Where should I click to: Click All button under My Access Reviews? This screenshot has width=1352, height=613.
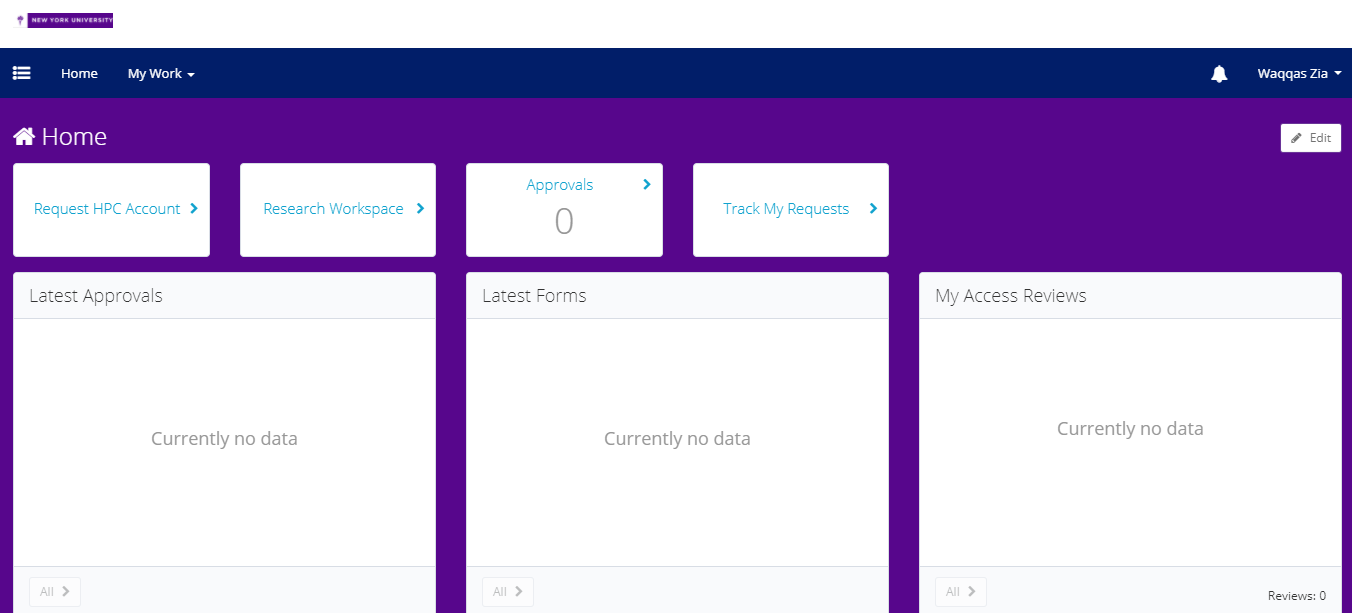click(961, 592)
